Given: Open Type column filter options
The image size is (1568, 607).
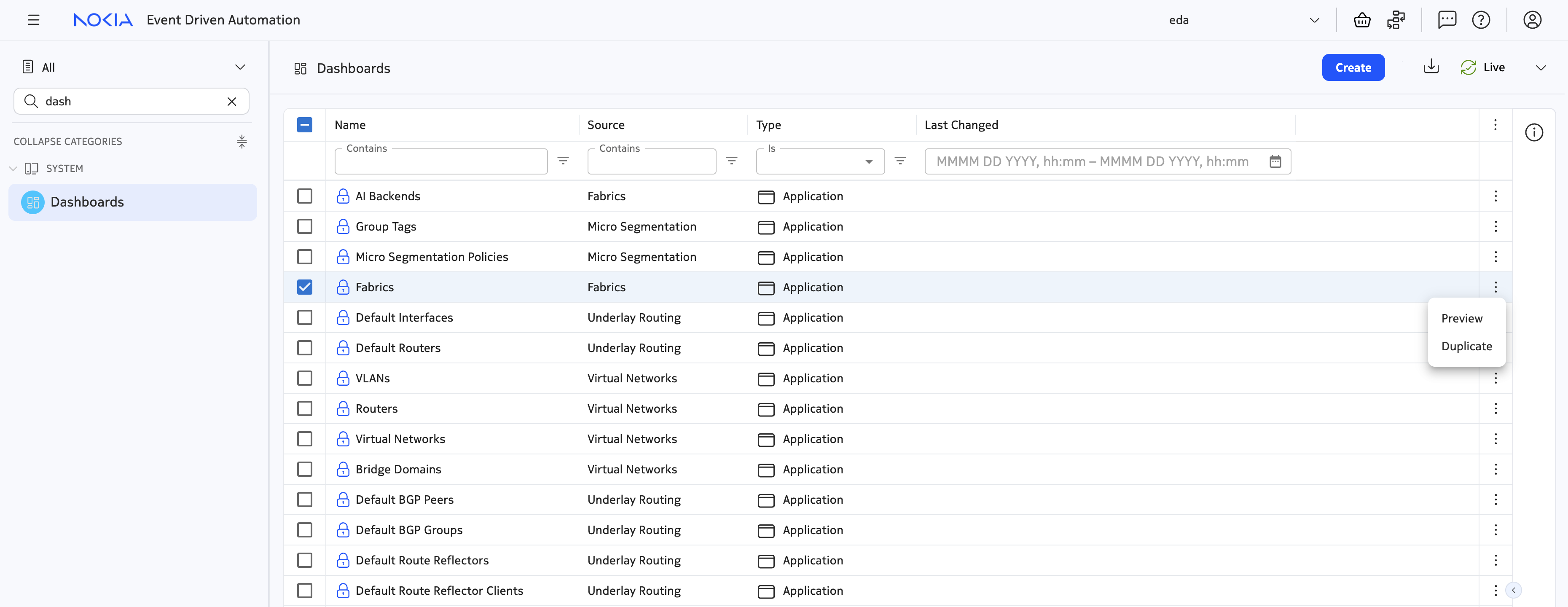Looking at the screenshot, I should 900,161.
